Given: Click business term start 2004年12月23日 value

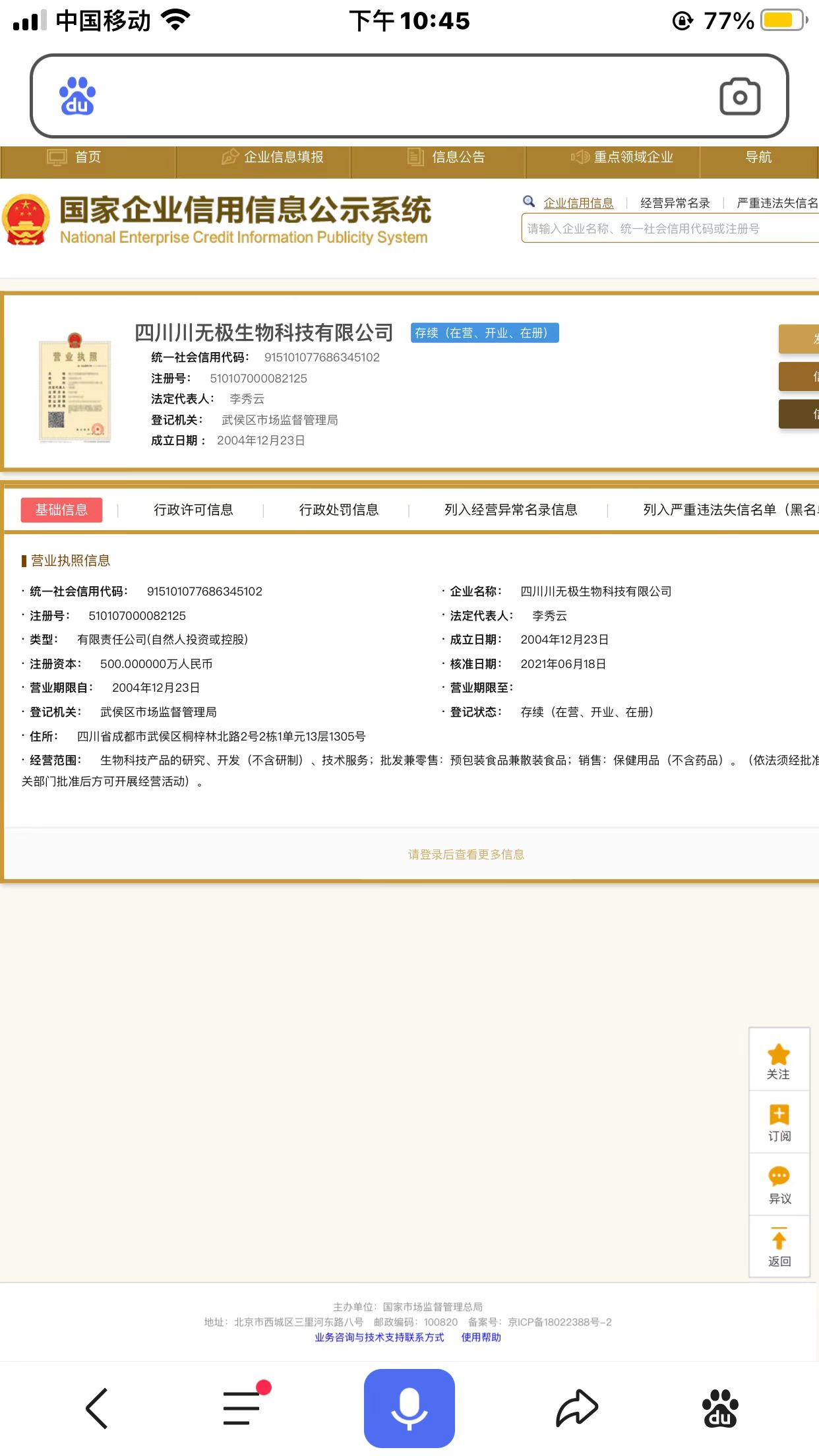Looking at the screenshot, I should (156, 688).
